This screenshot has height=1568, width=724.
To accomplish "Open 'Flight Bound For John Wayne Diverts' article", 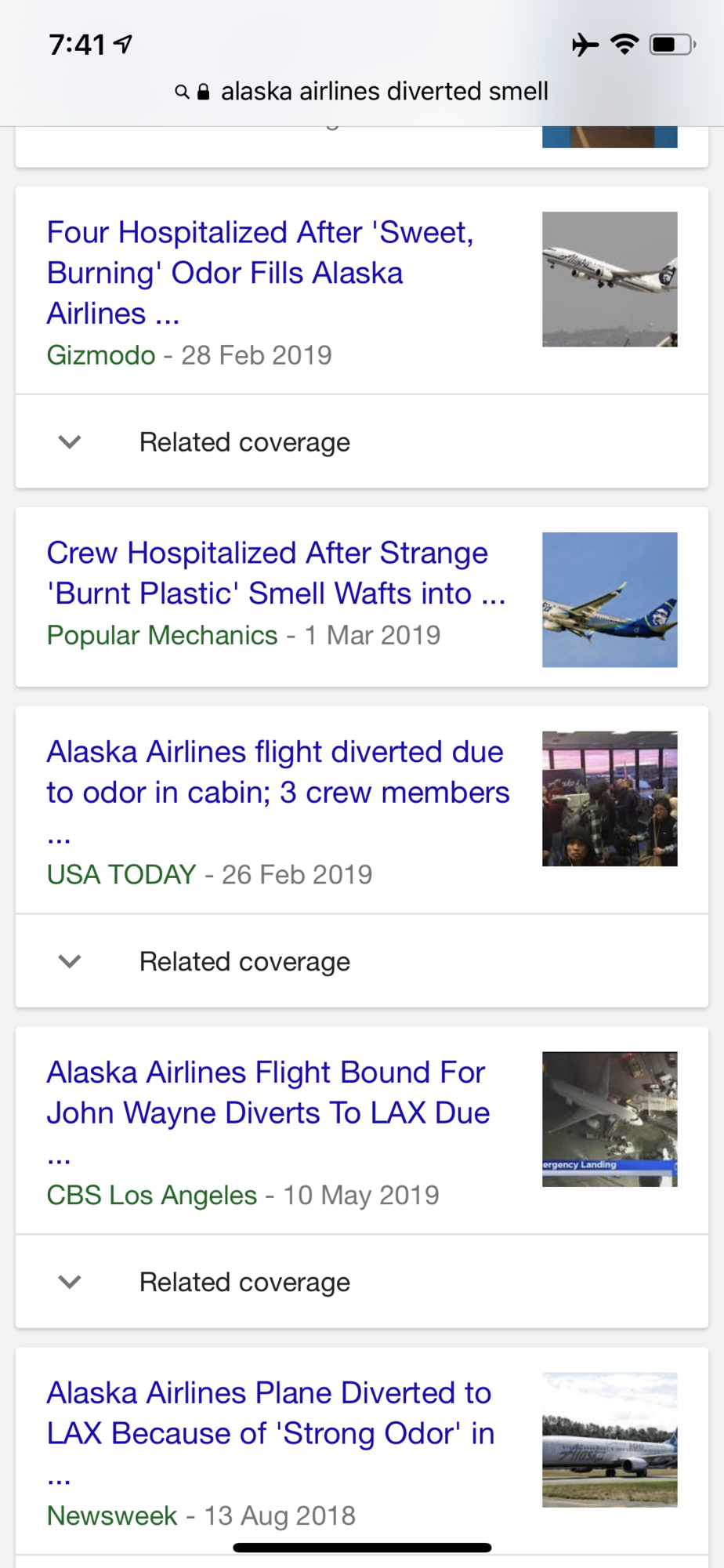I will tap(268, 1111).
